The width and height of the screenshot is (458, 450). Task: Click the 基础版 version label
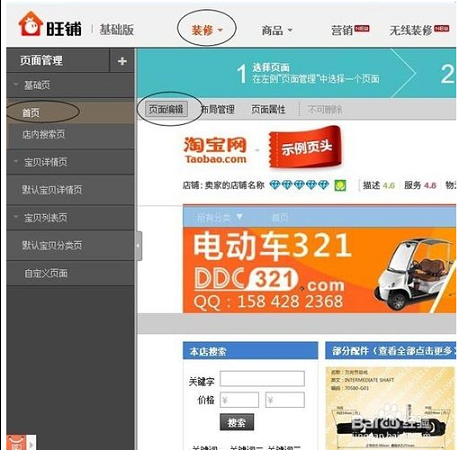pos(117,30)
